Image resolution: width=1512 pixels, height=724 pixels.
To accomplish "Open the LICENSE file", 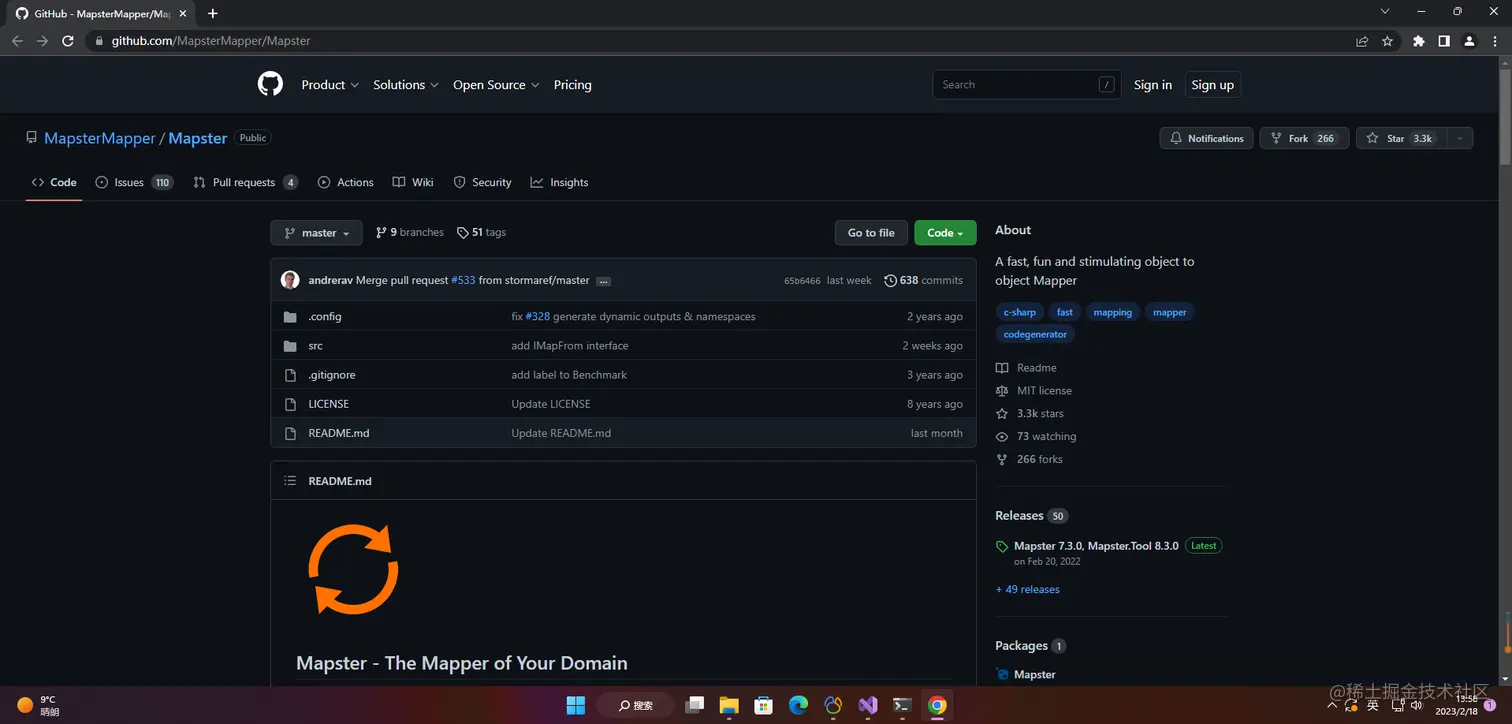I will (x=329, y=404).
